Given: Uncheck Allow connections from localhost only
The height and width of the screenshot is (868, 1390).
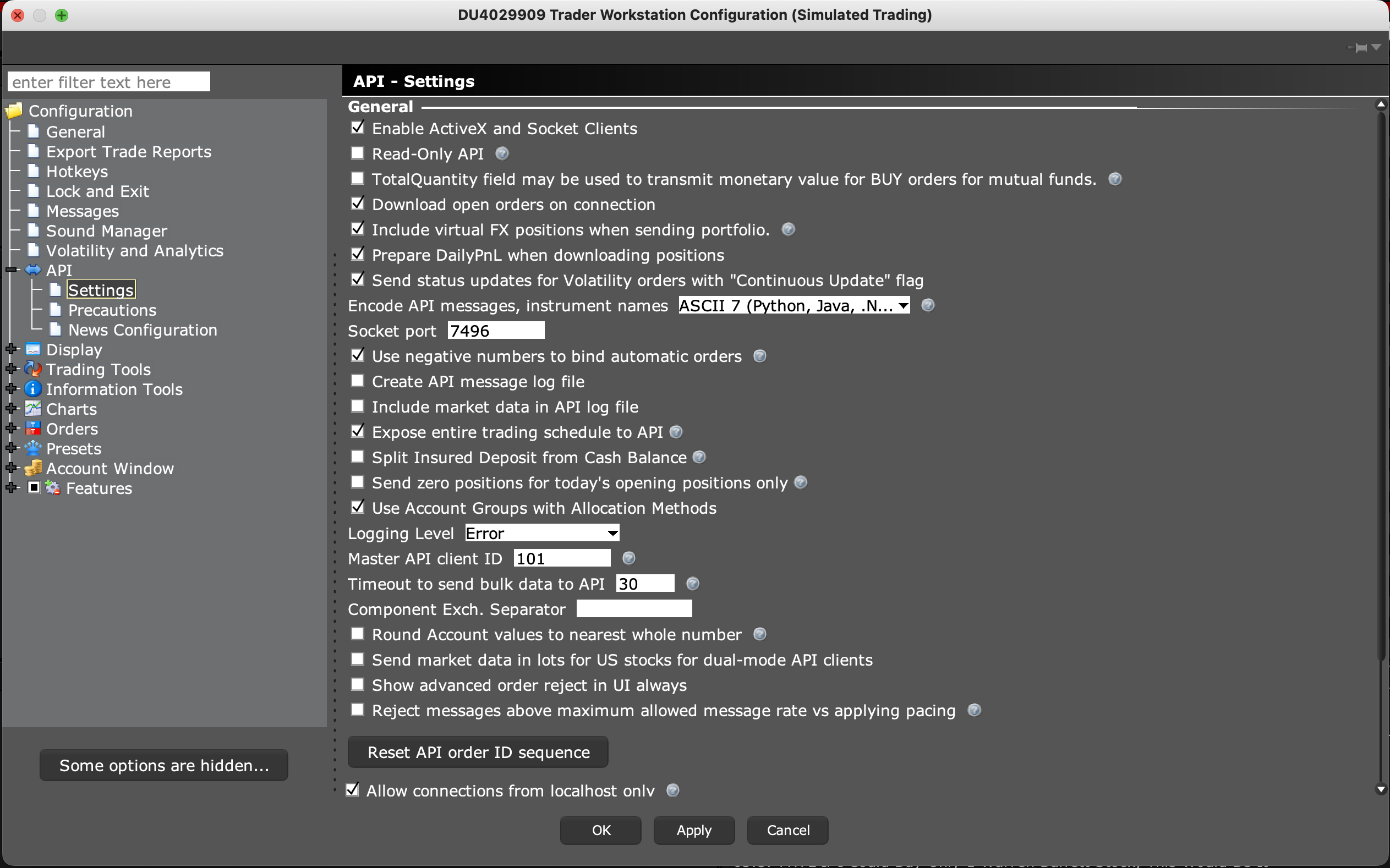Looking at the screenshot, I should (x=353, y=790).
